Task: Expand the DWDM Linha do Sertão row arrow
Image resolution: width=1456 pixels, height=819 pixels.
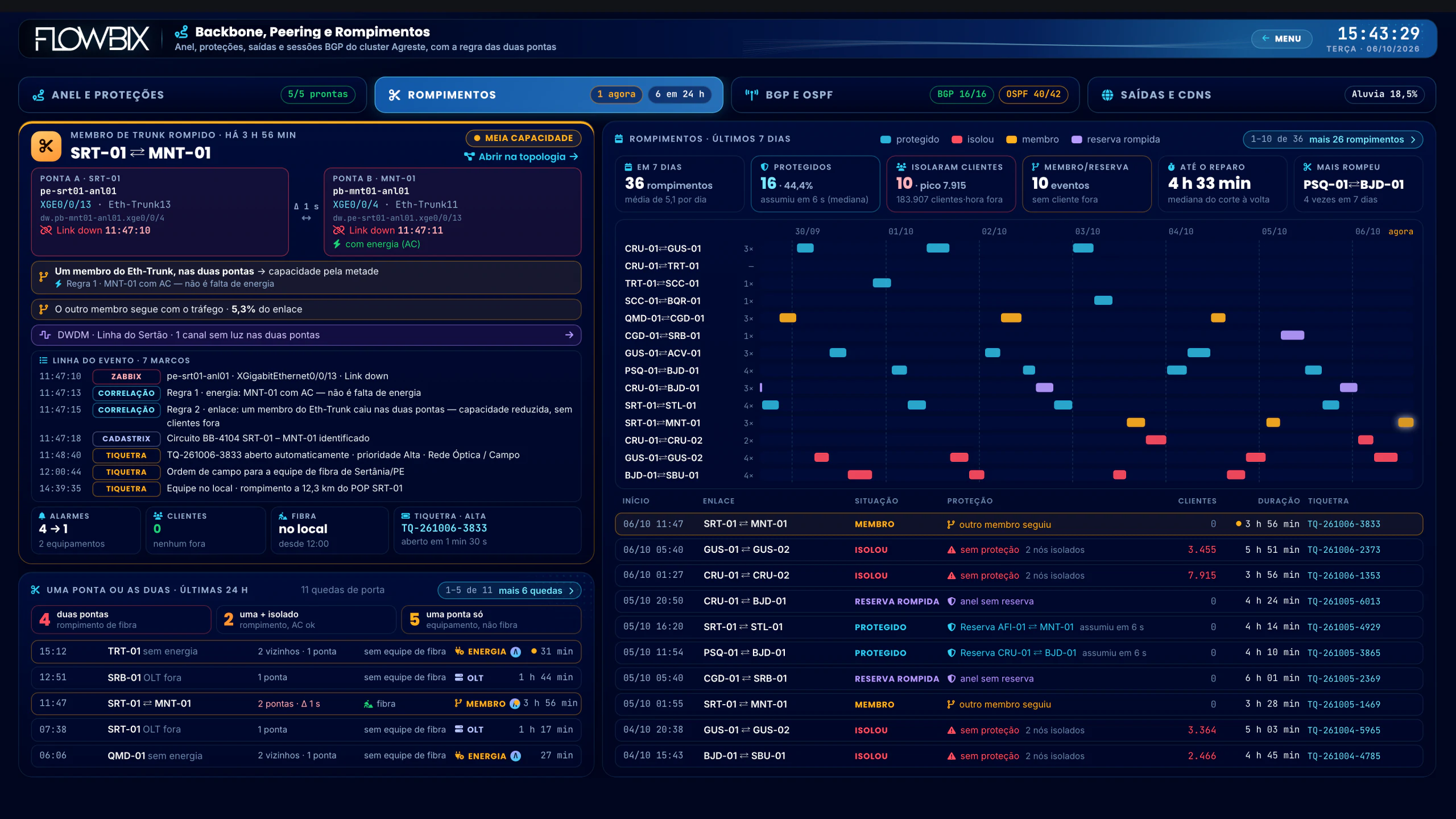Action: tap(569, 335)
